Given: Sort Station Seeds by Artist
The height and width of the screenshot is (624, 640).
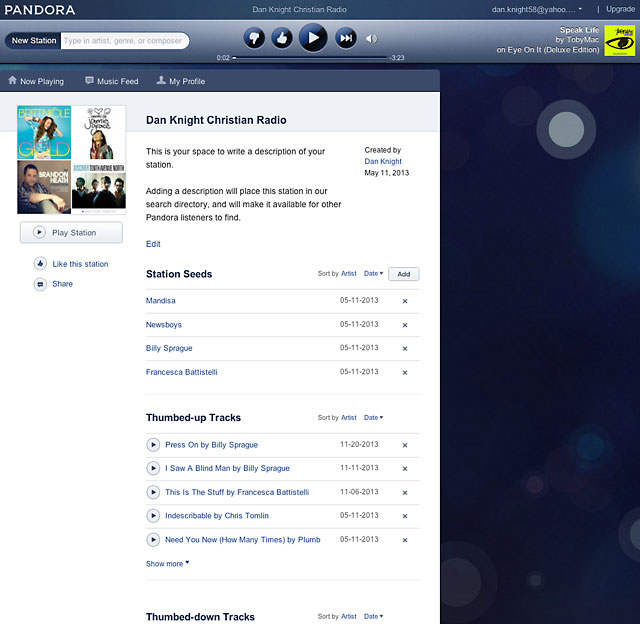Looking at the screenshot, I should coord(349,273).
